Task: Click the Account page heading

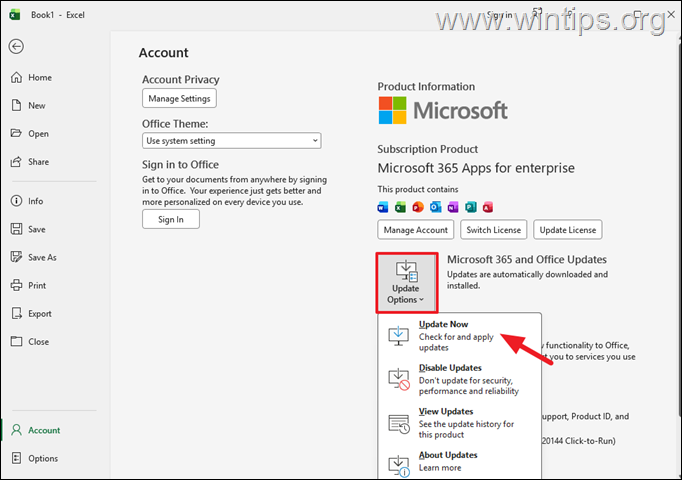Action: pos(164,53)
